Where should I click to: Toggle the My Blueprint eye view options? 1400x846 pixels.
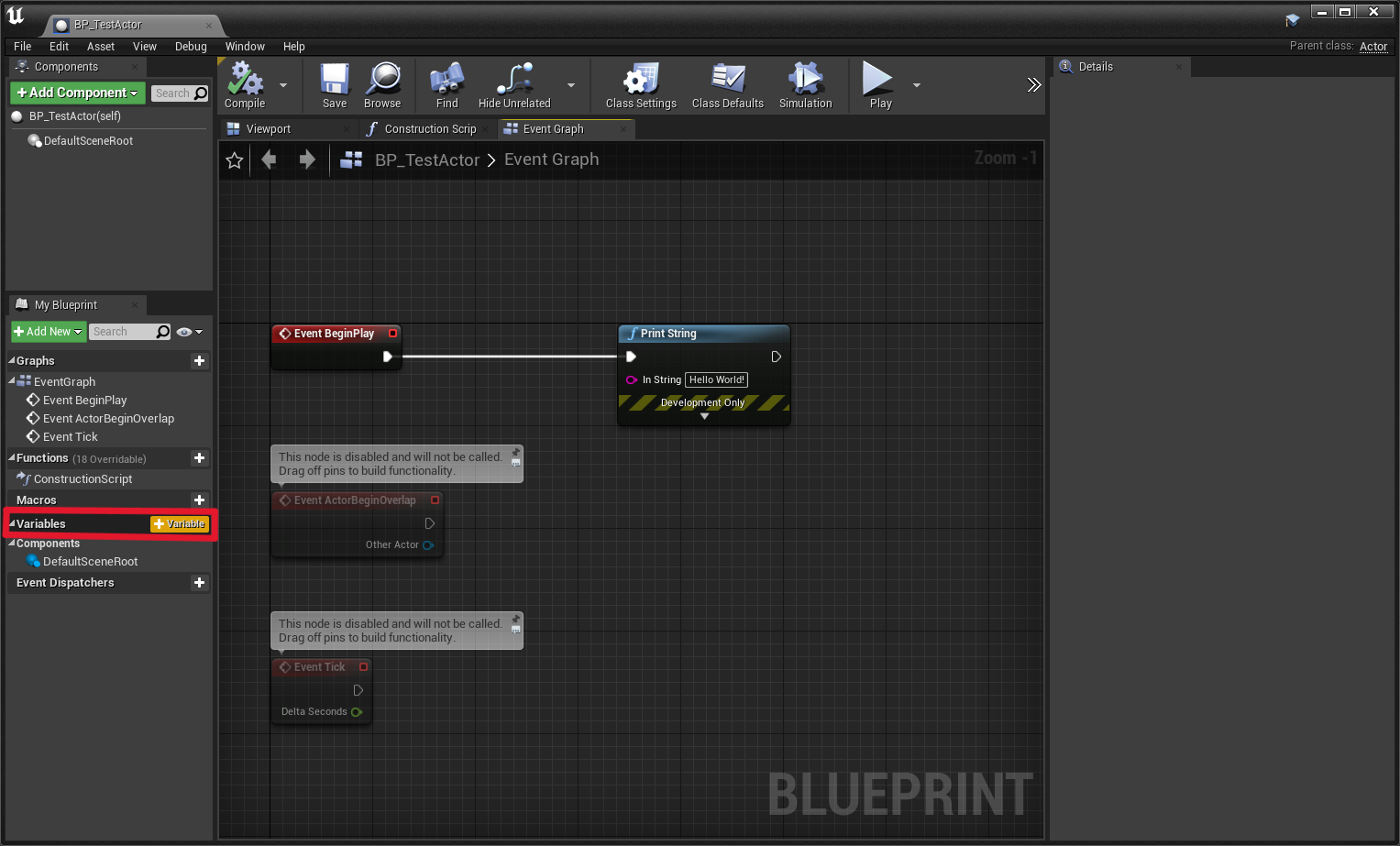point(189,332)
